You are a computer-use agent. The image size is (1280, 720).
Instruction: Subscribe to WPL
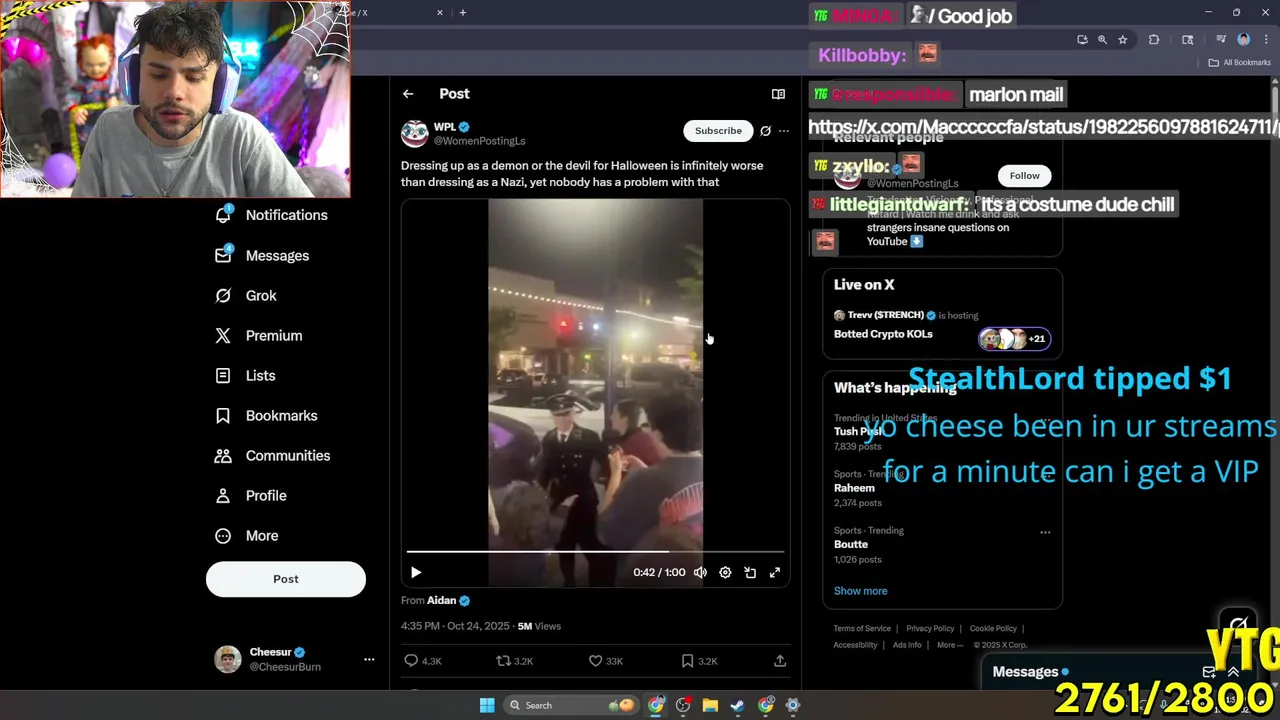click(718, 131)
